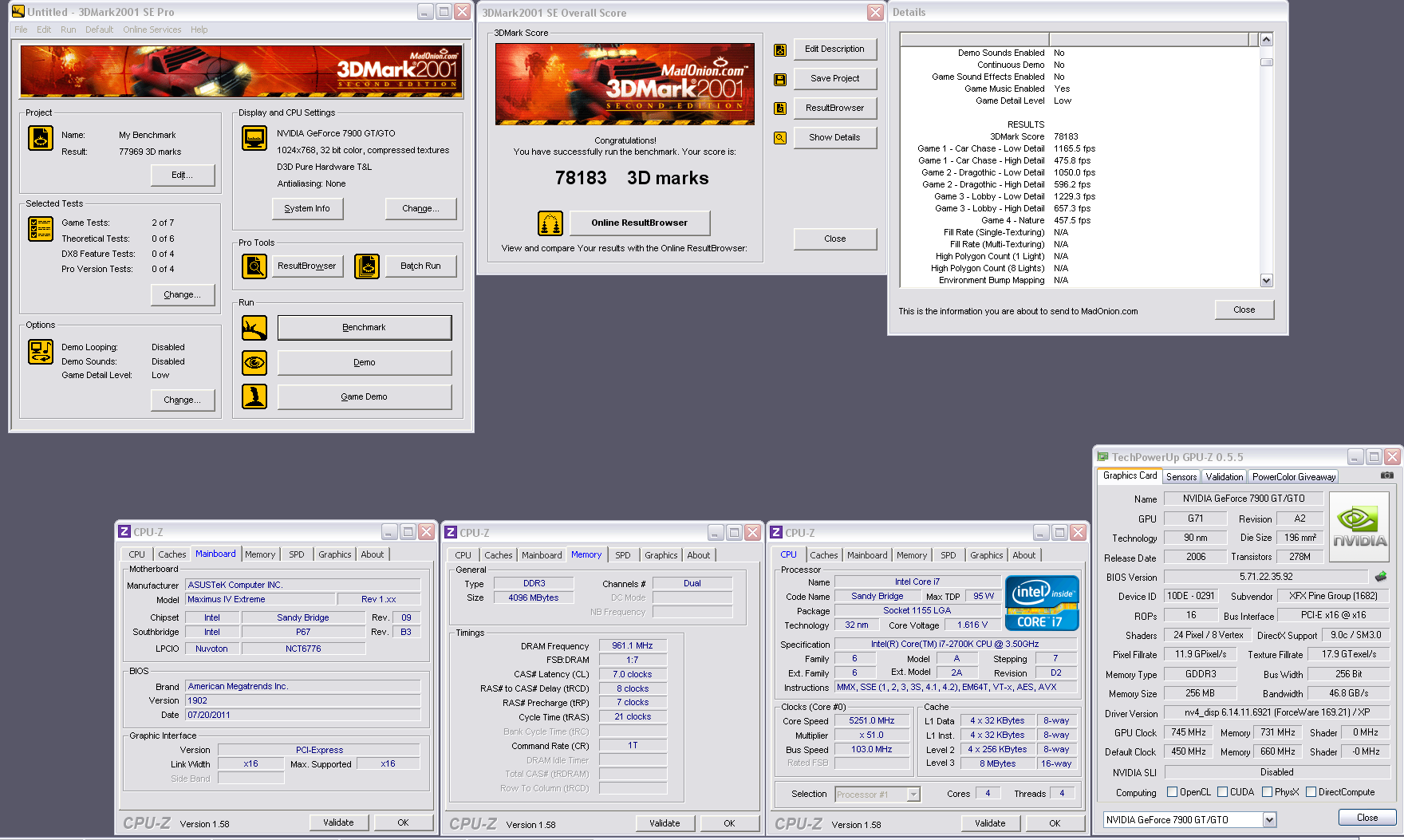Enable the OpenCL checkbox in GPU-Z
Screen dimensions: 1404x840
coord(1172,792)
